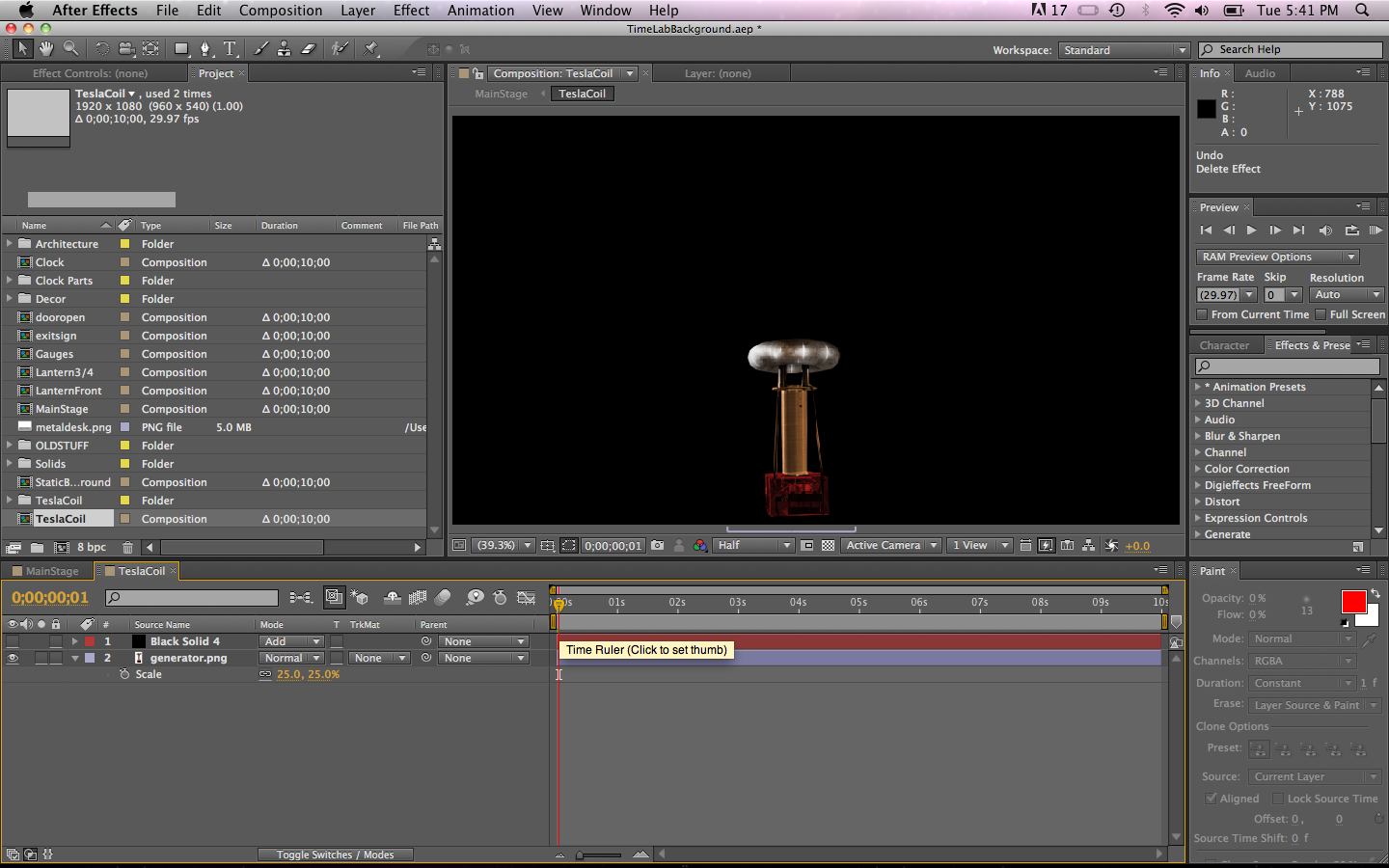Collapse the generator.png layer properties

click(74, 659)
